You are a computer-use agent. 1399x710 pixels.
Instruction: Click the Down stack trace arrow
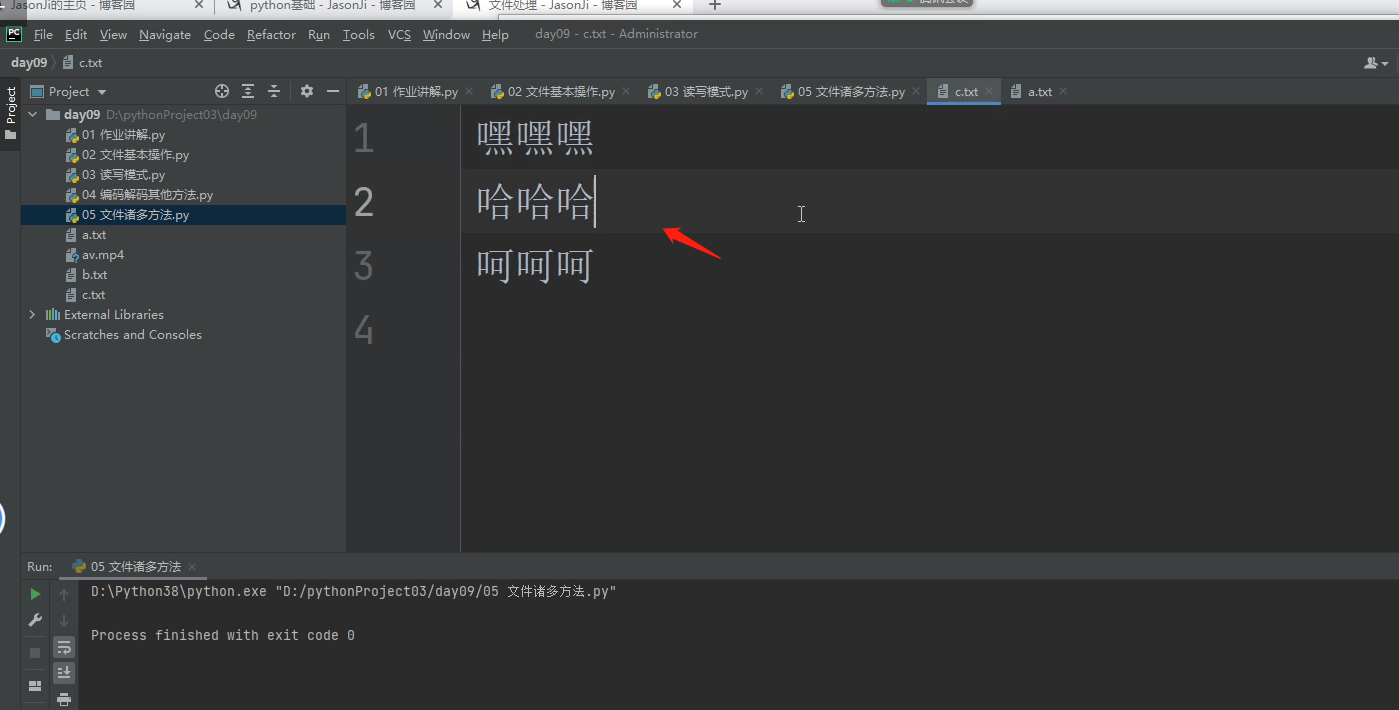tap(64, 620)
